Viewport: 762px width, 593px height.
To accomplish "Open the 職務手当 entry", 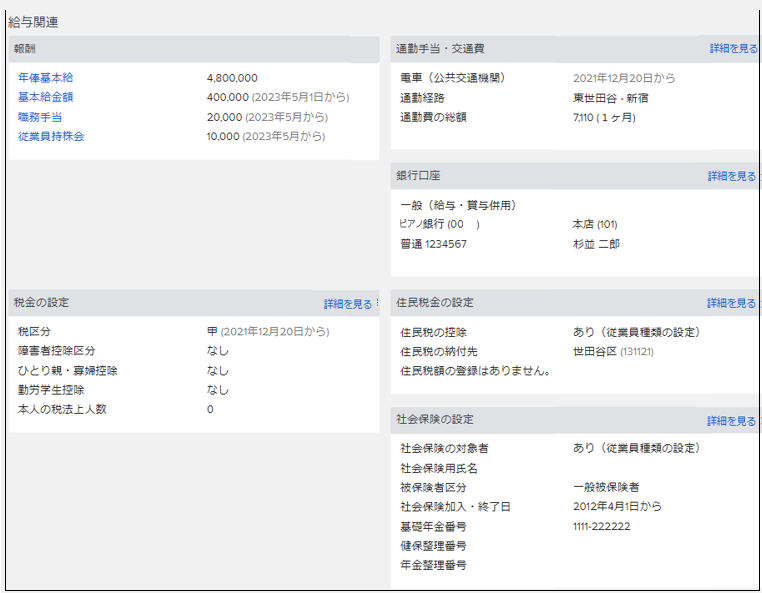I will (x=40, y=117).
